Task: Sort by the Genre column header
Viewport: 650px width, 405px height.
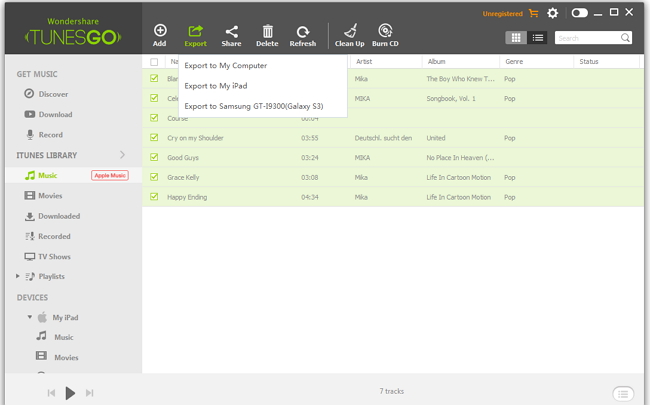Action: [x=514, y=61]
